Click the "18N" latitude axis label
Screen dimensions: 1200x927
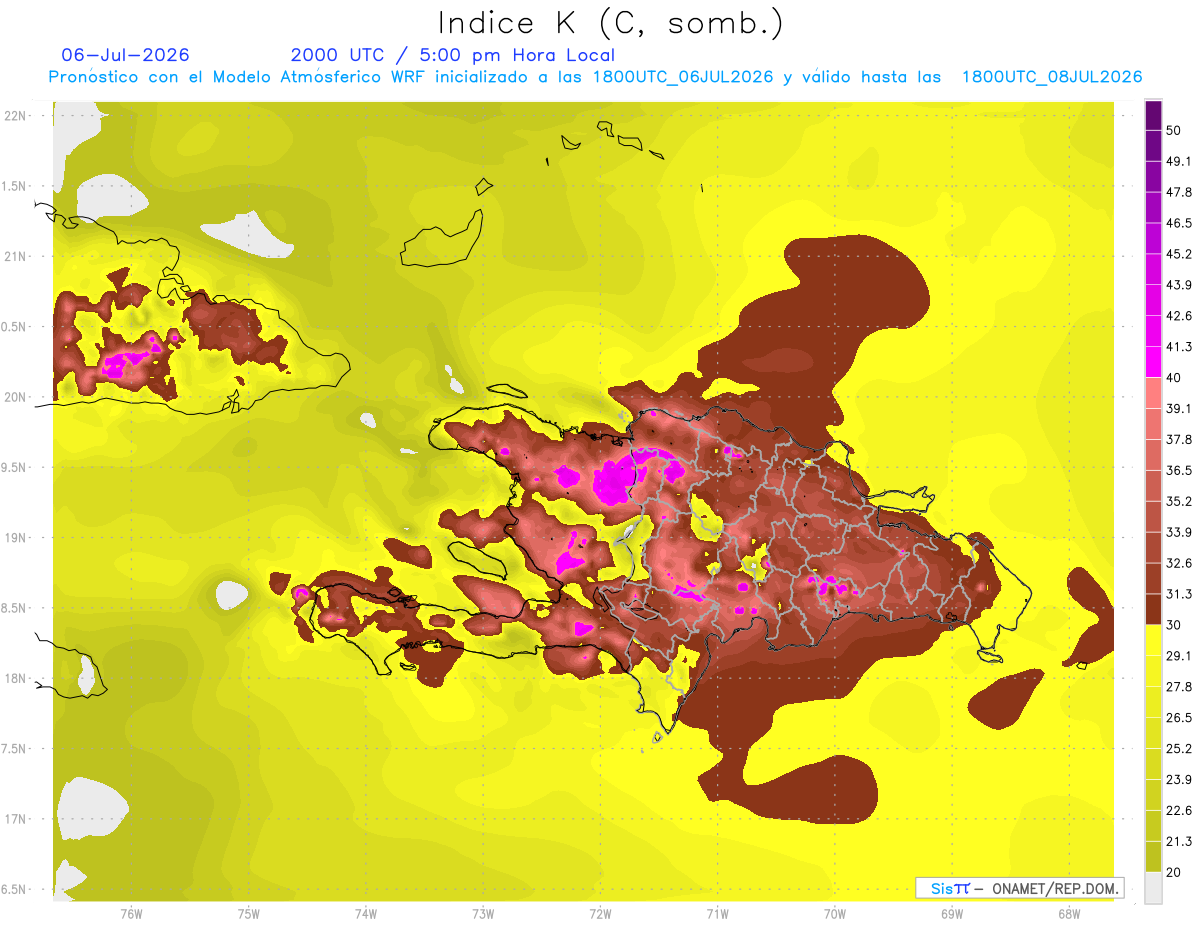[15, 678]
